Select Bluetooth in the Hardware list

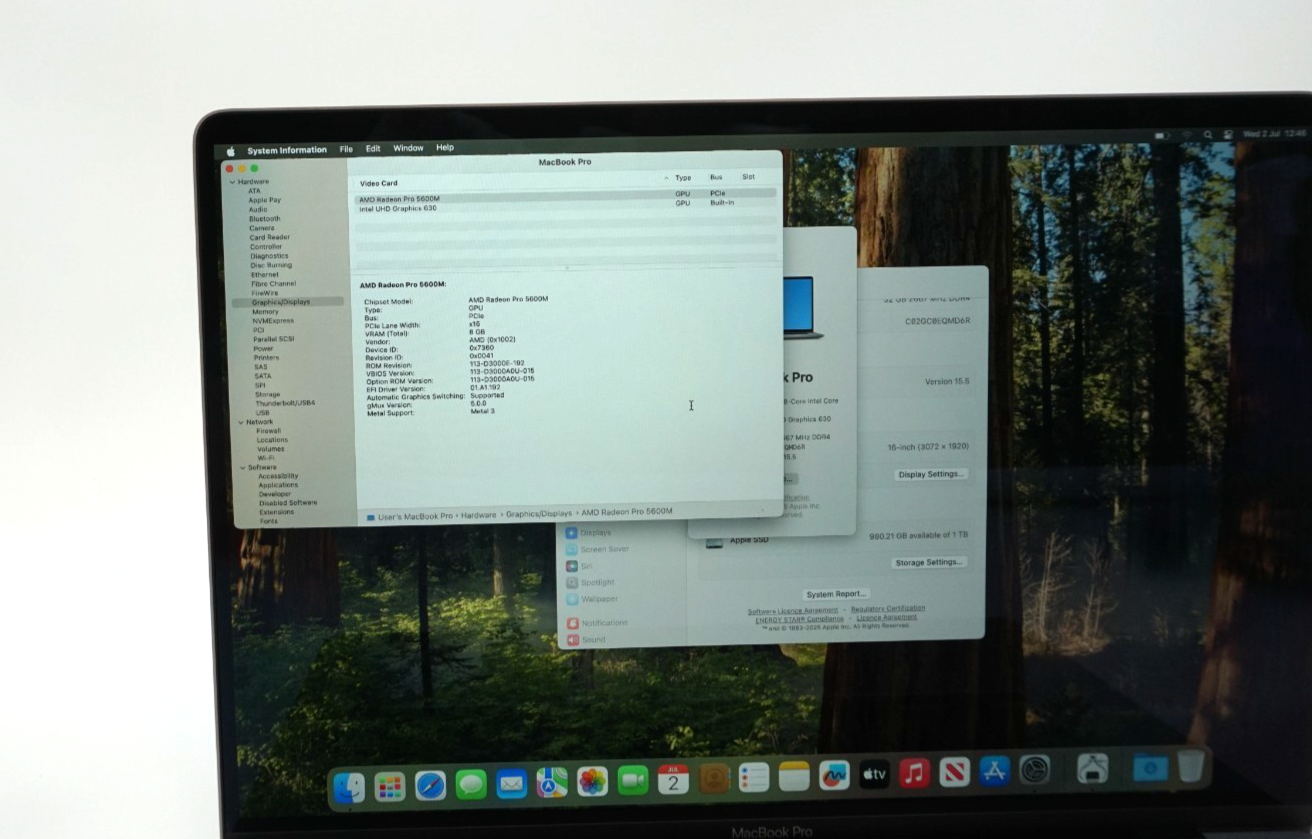pos(265,219)
